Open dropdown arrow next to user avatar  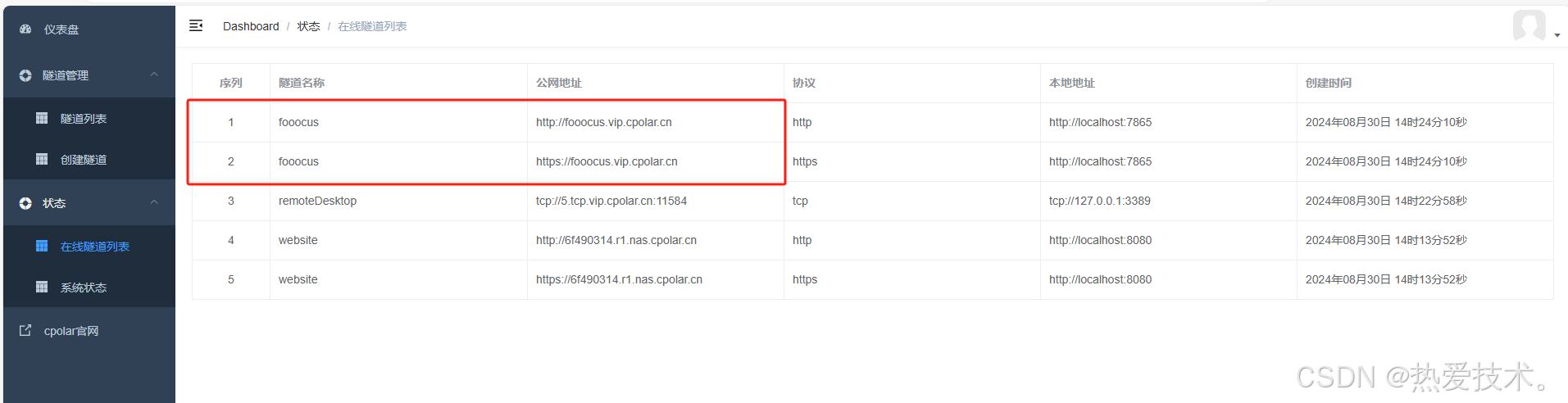click(x=1557, y=35)
